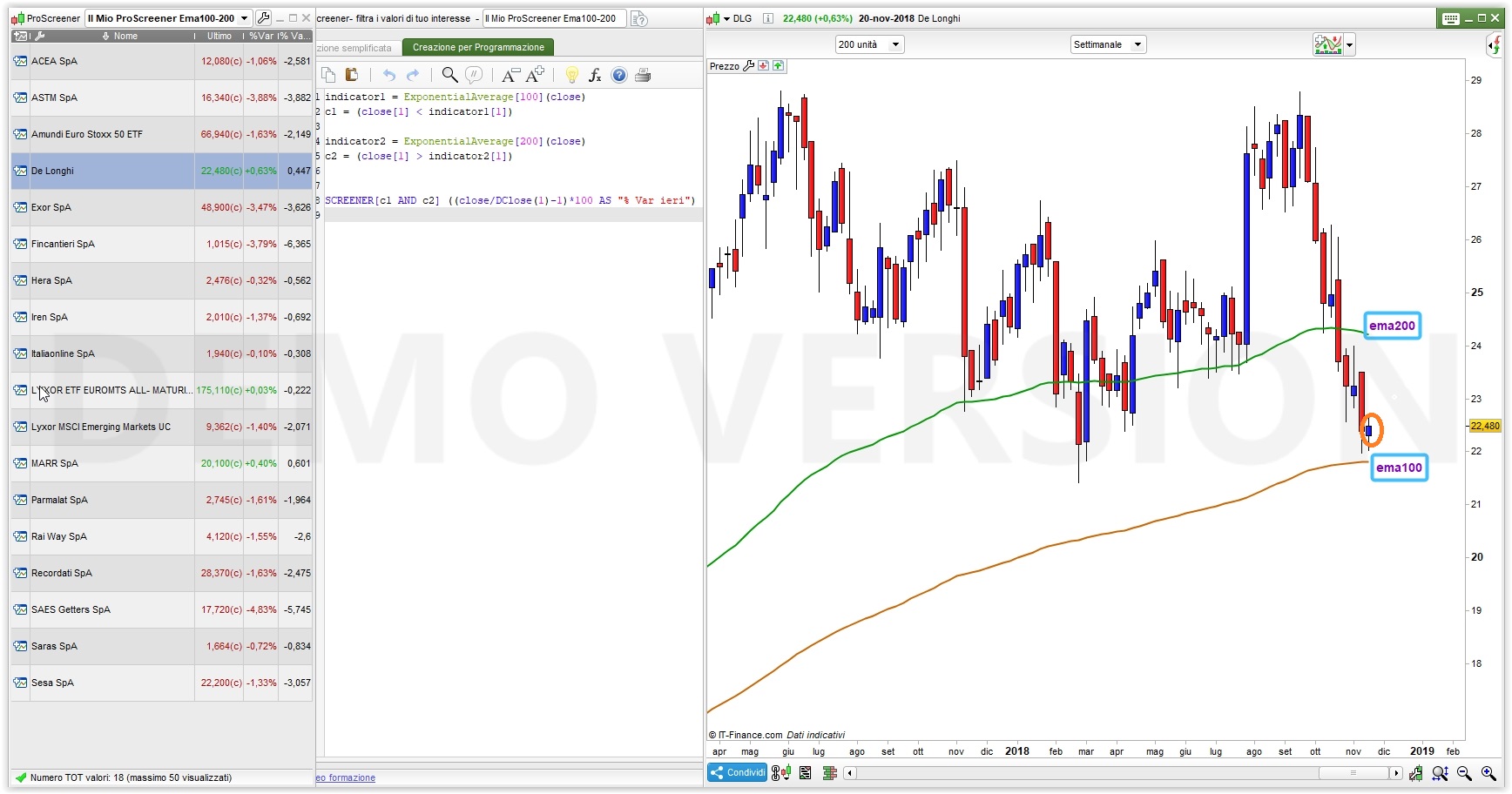Open the column settings wrench in the list header
This screenshot has height=794, width=1512.
(39, 36)
